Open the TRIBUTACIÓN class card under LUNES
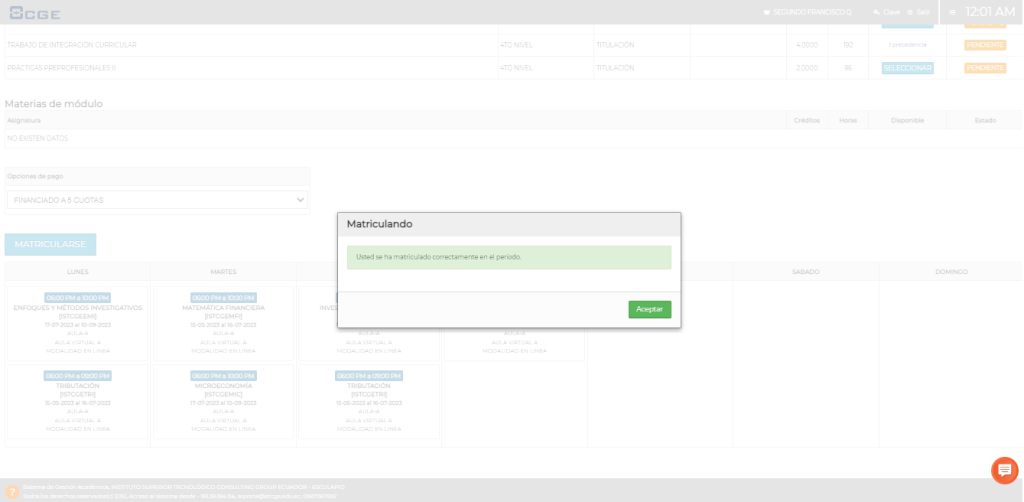 78,401
